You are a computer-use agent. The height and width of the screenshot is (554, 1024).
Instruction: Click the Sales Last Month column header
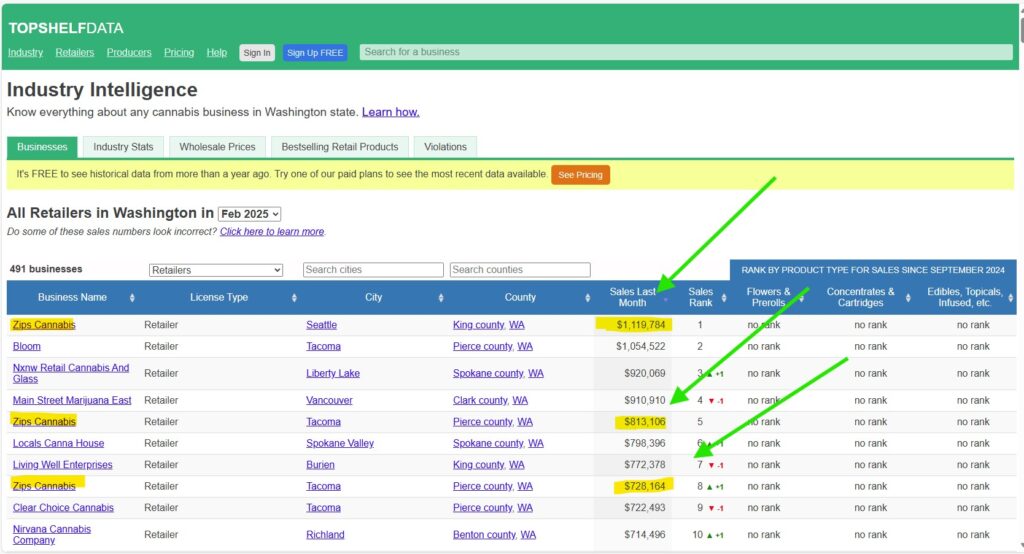click(632, 297)
